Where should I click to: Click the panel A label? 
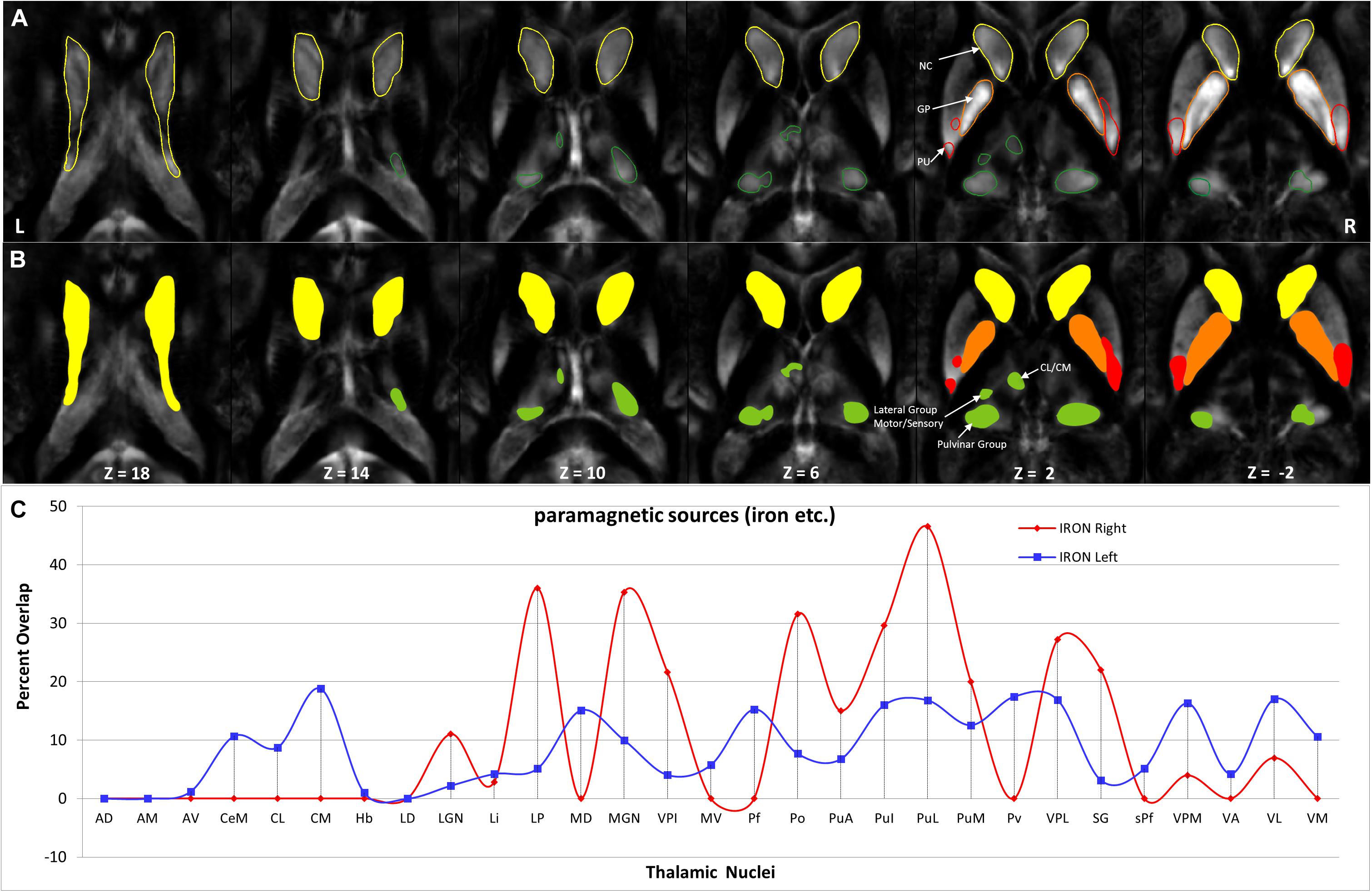[19, 19]
